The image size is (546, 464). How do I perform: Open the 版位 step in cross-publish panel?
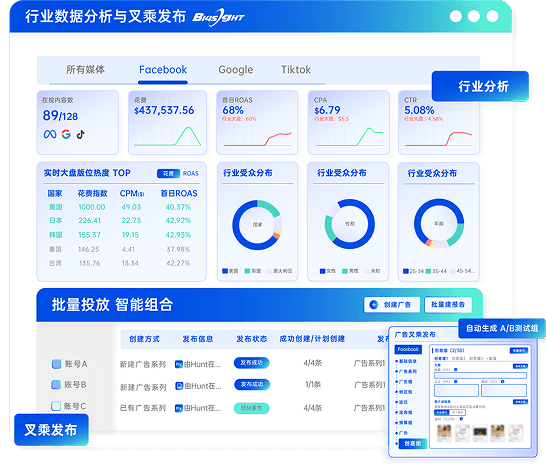pos(402,402)
